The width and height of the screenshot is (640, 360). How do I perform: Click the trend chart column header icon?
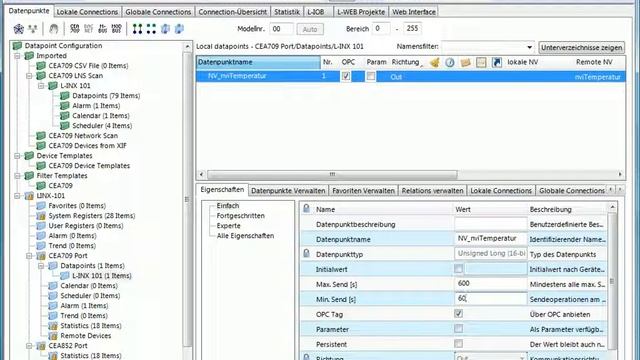click(481, 62)
